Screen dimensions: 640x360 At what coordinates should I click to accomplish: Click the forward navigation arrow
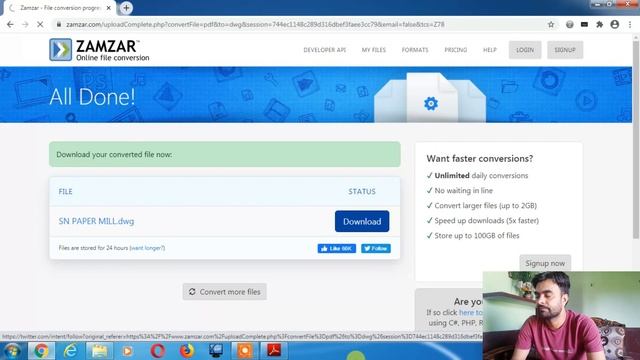pyautogui.click(x=25, y=24)
